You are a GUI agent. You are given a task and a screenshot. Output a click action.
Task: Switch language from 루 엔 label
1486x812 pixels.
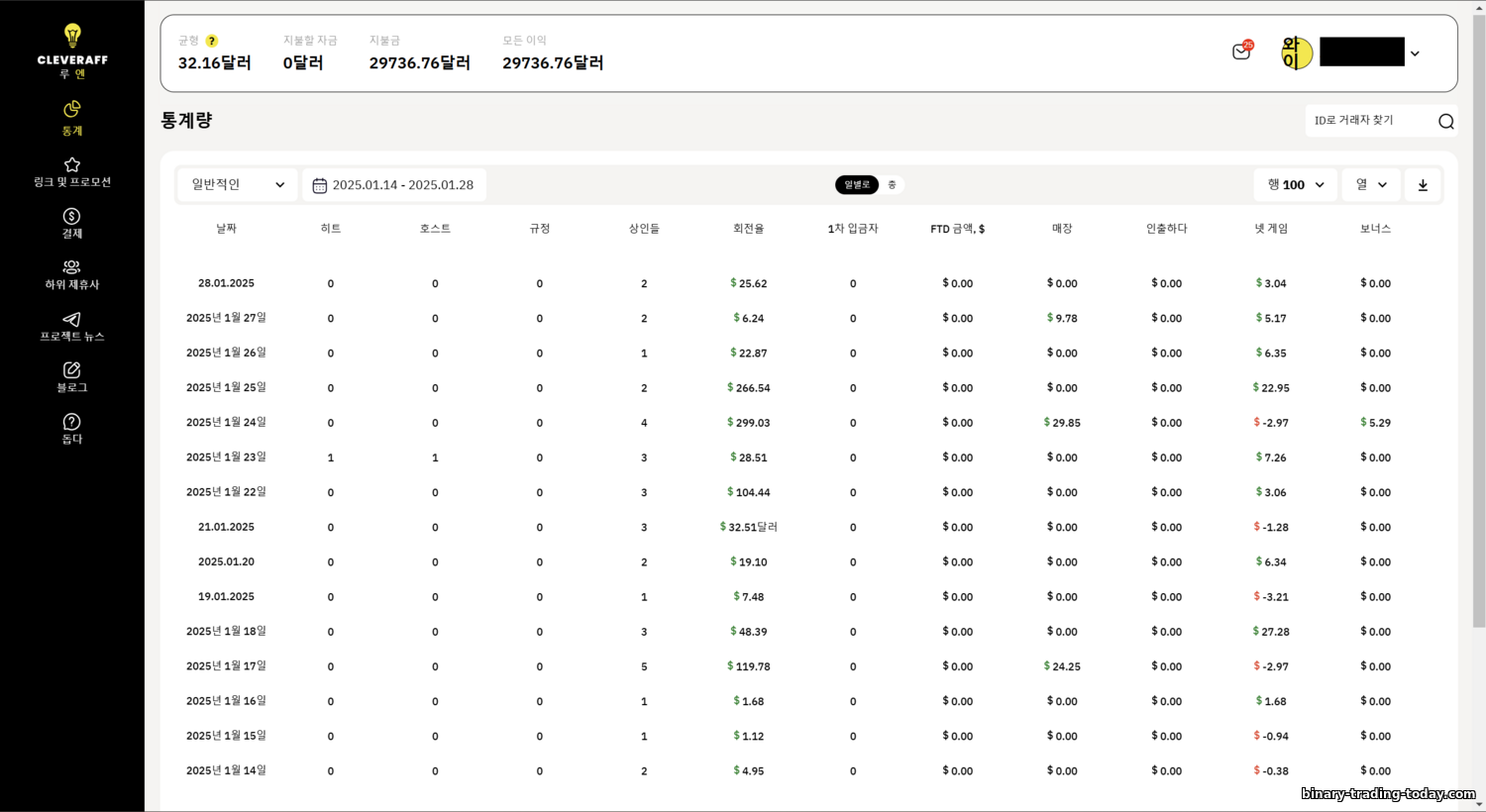click(72, 74)
